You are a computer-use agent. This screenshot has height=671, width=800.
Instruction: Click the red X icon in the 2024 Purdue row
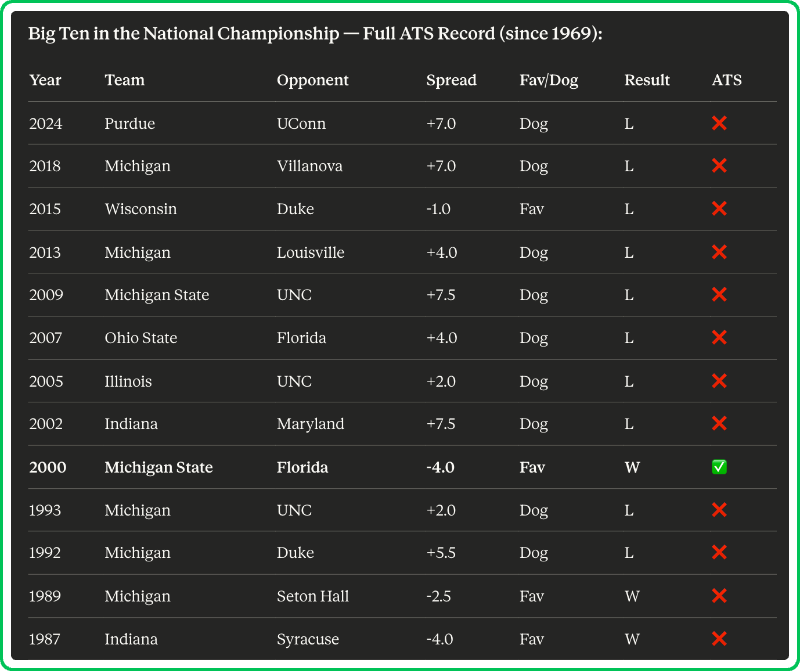tap(719, 124)
